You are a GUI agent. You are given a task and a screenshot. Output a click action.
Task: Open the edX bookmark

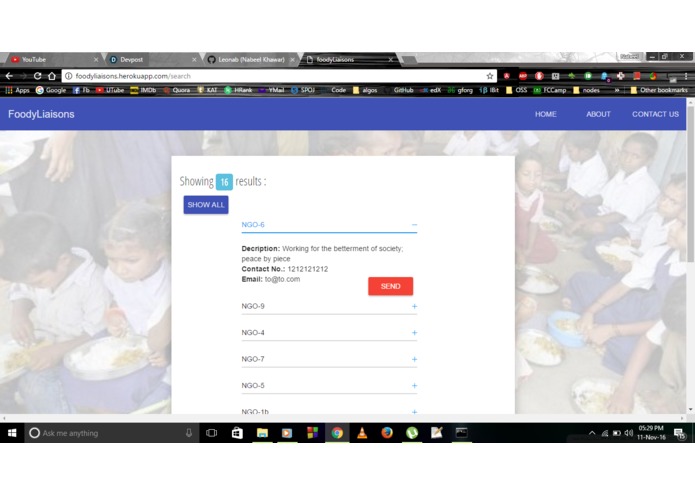tap(430, 90)
